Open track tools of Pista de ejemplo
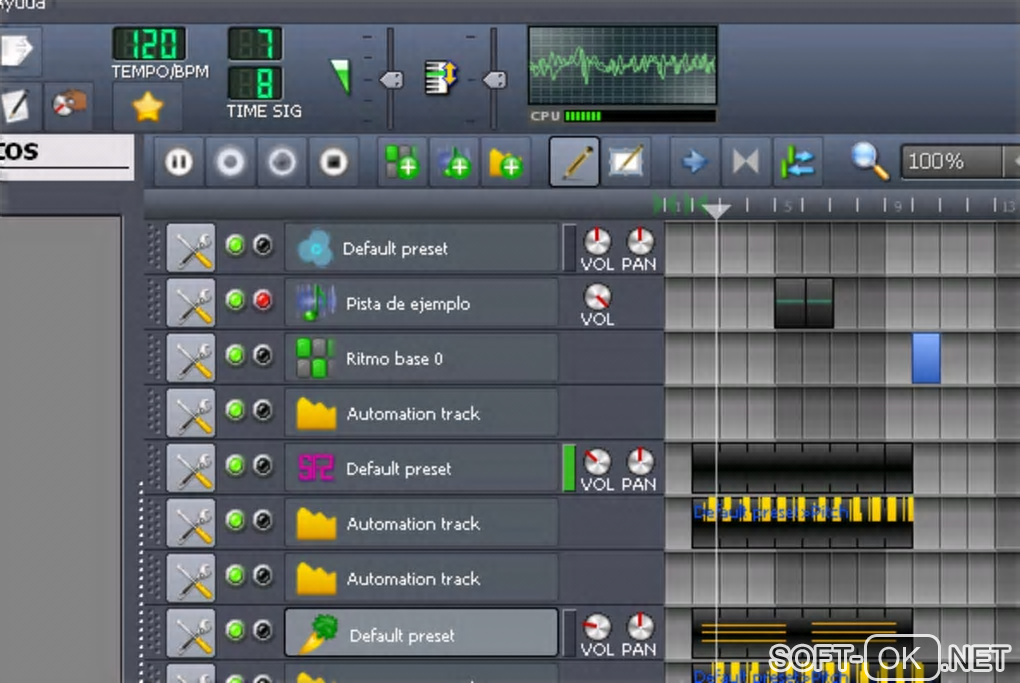 [x=191, y=303]
